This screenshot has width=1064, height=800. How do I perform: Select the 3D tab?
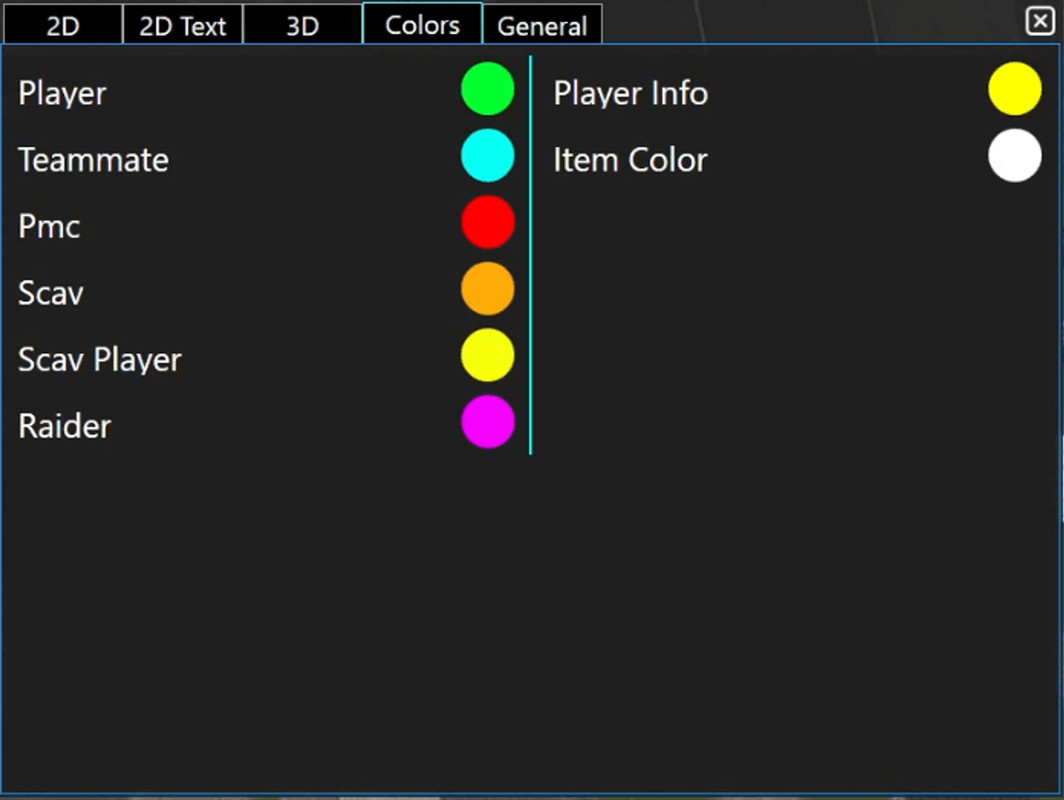click(x=303, y=24)
